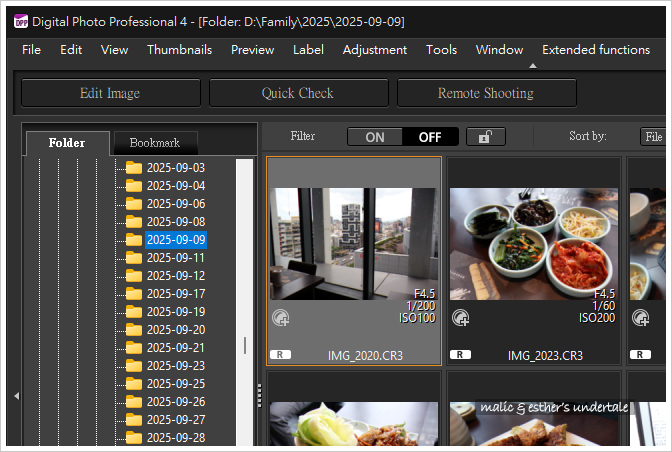Open the Preview menu

click(x=252, y=50)
